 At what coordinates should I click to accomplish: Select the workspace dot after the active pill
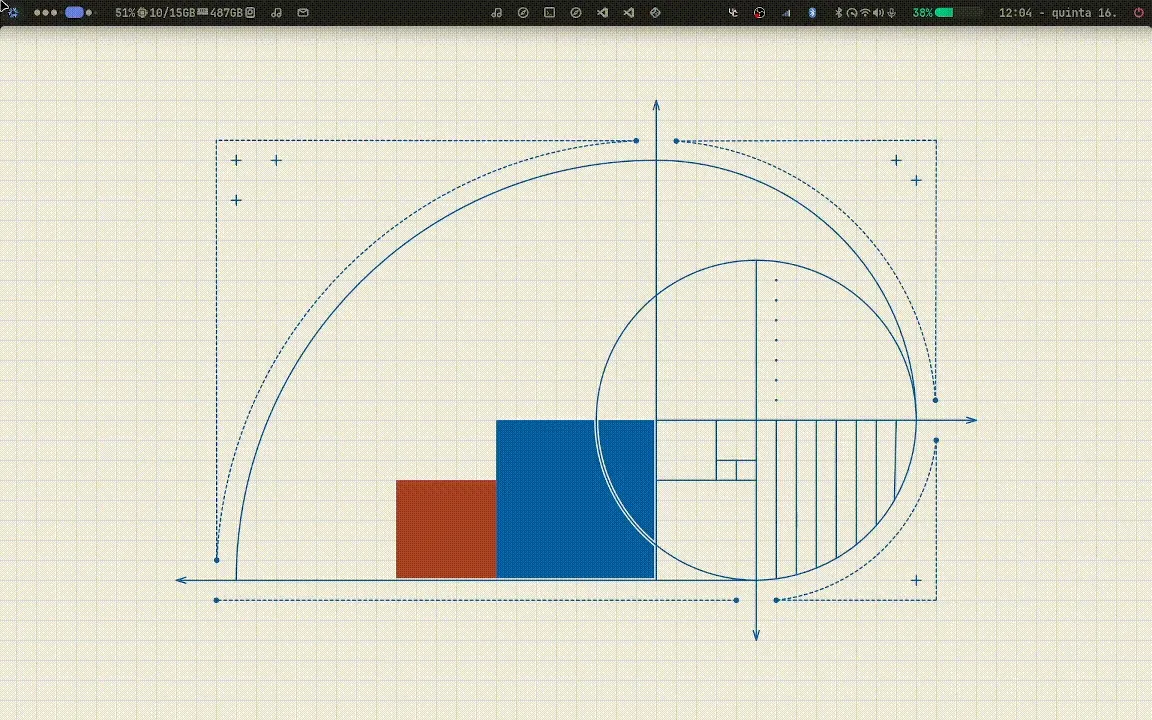click(x=89, y=12)
